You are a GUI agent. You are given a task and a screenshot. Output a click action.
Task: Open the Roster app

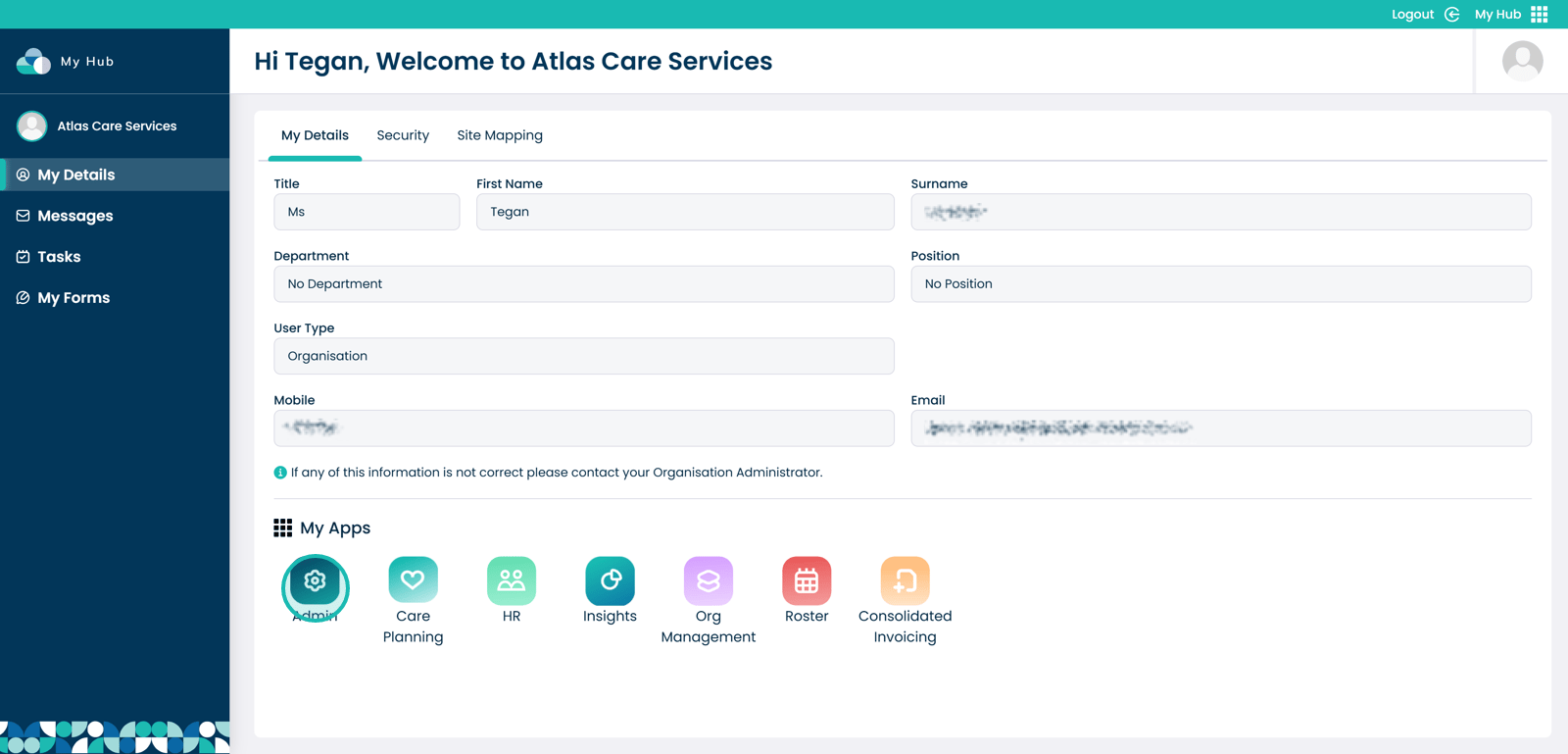coord(806,580)
